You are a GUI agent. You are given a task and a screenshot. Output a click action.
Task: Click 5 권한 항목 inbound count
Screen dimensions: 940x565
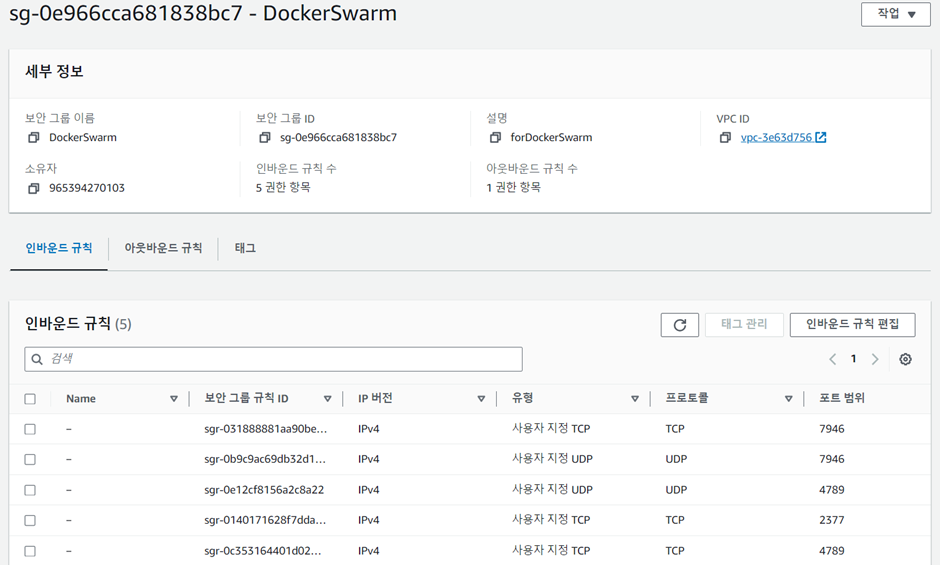(x=283, y=188)
